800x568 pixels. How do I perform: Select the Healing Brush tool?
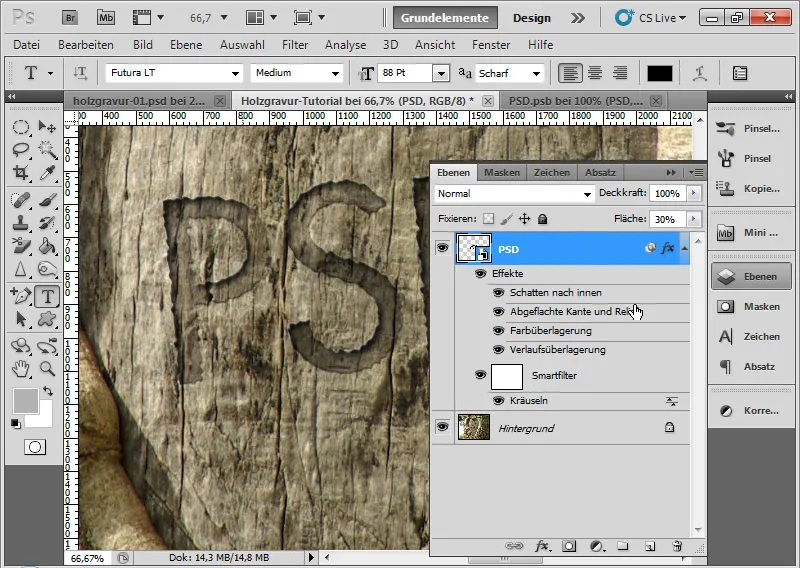click(20, 200)
